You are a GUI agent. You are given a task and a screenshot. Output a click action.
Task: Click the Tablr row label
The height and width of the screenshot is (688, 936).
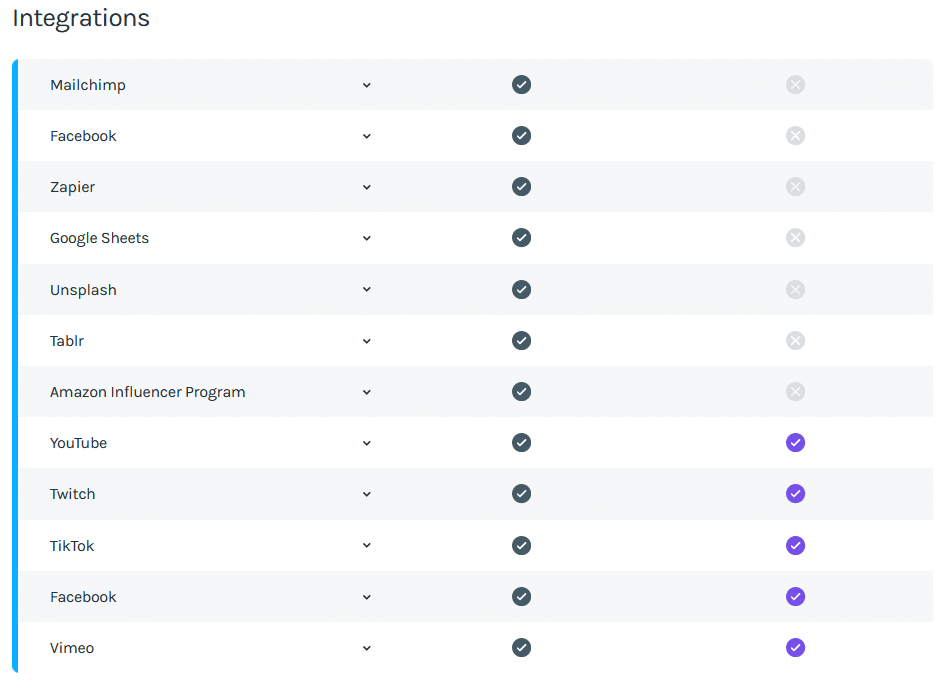pyautogui.click(x=67, y=341)
